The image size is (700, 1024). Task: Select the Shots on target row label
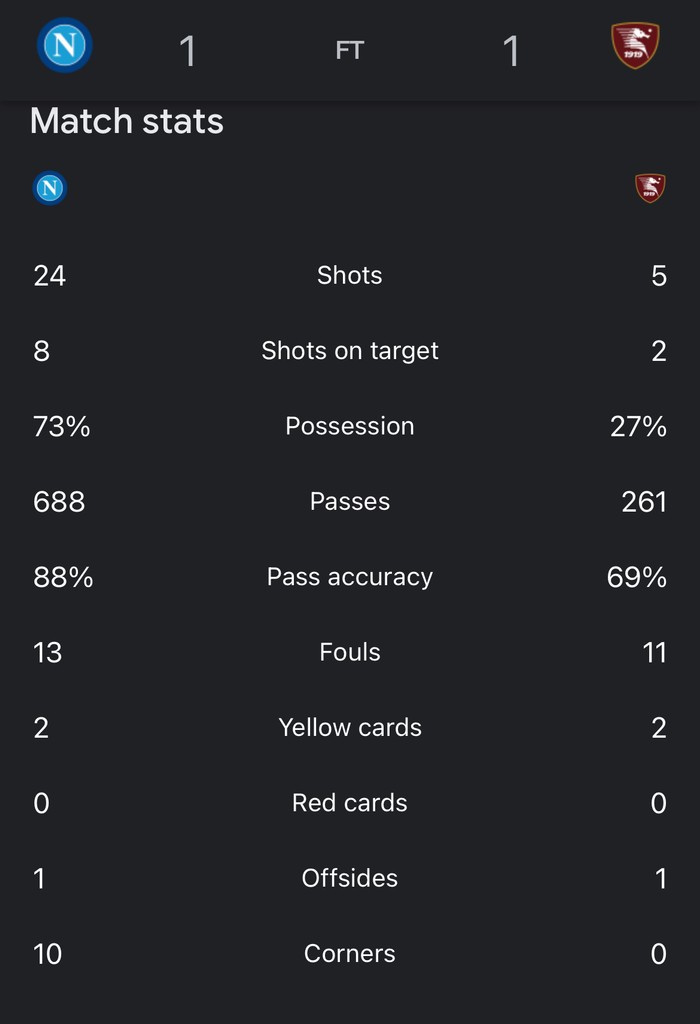point(349,351)
